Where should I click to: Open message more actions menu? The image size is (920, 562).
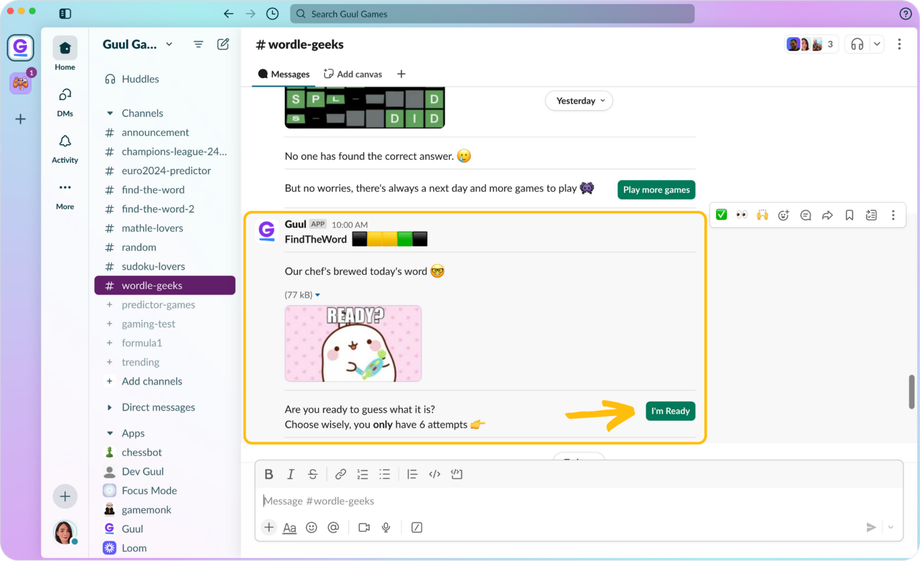tap(893, 215)
